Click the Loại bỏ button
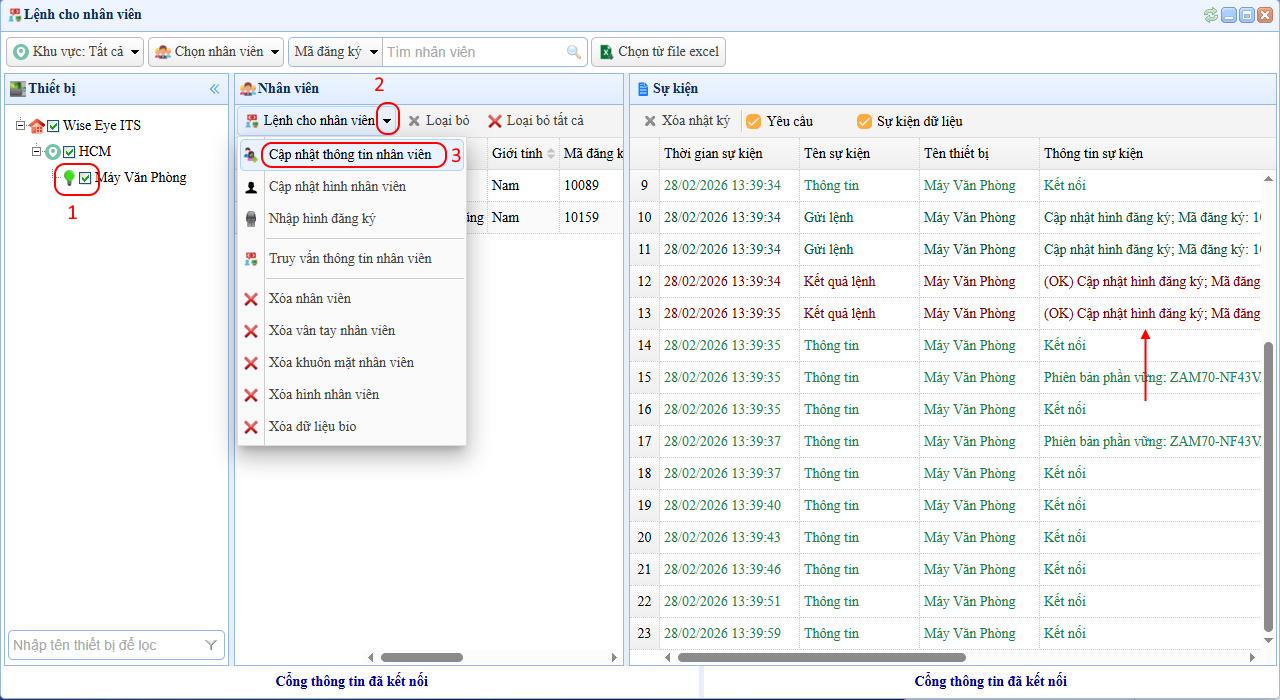The height and width of the screenshot is (700, 1280). (x=438, y=121)
